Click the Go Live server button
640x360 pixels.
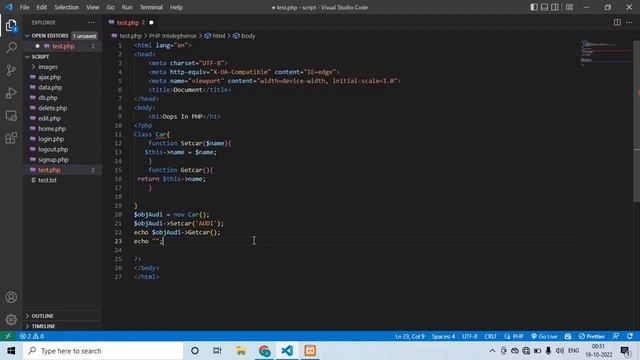[x=544, y=336]
